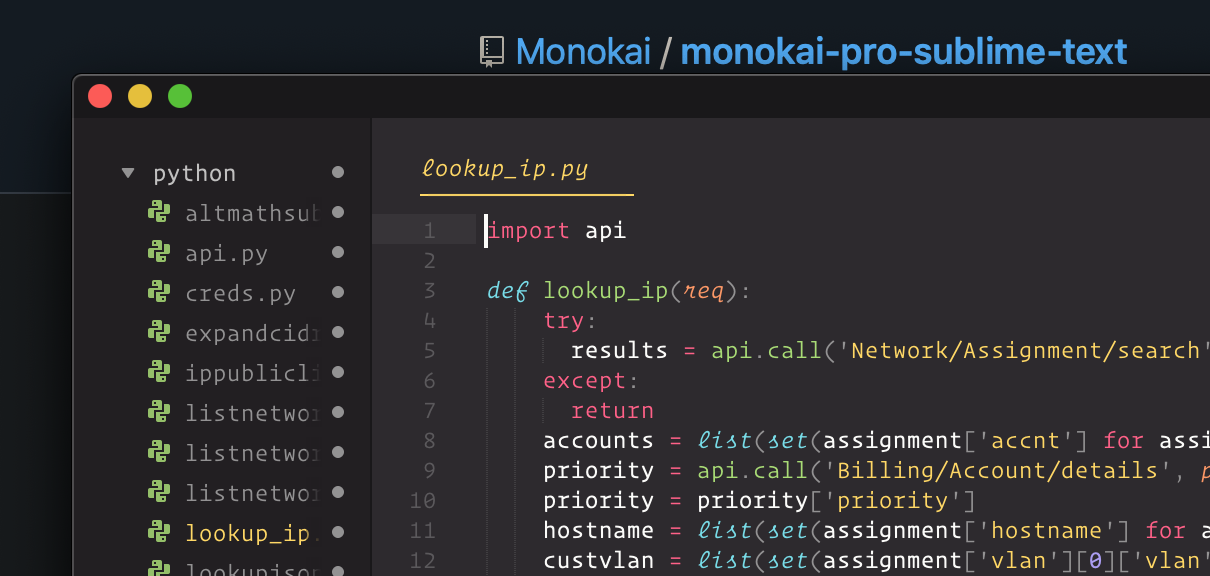
Task: Toggle fullscreen with the green traffic light button
Action: click(x=180, y=96)
